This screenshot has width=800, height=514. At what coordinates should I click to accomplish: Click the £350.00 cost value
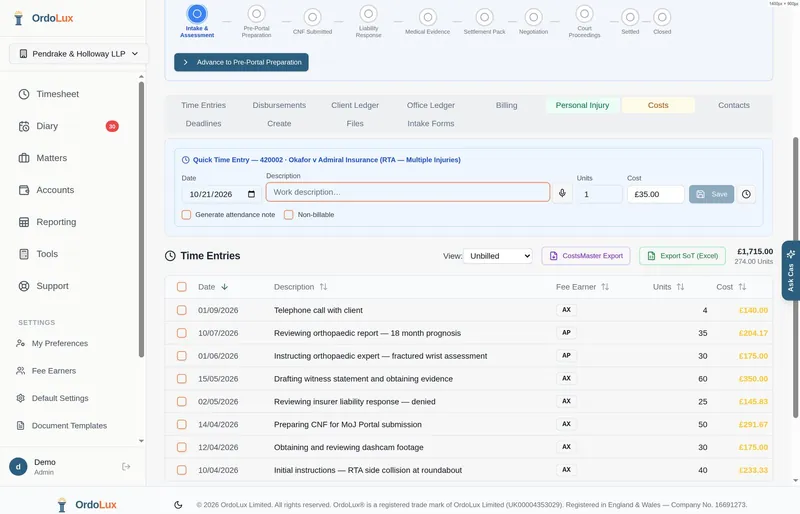(x=753, y=379)
